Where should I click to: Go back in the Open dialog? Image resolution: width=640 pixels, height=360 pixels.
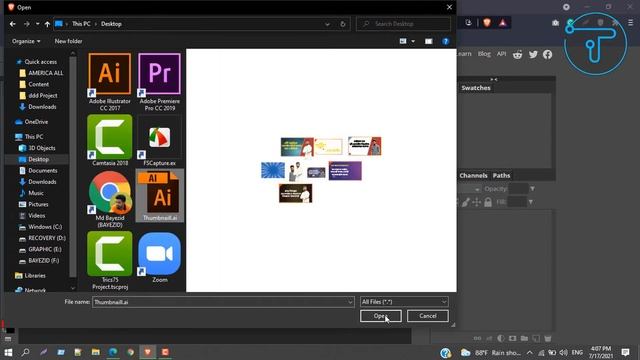pos(13,24)
